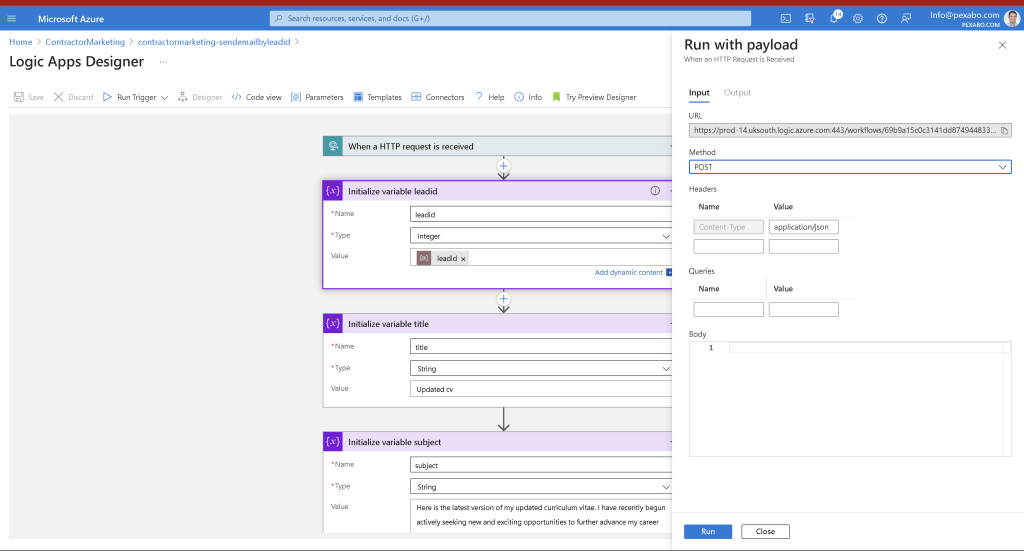Open the notifications bell

tap(834, 18)
